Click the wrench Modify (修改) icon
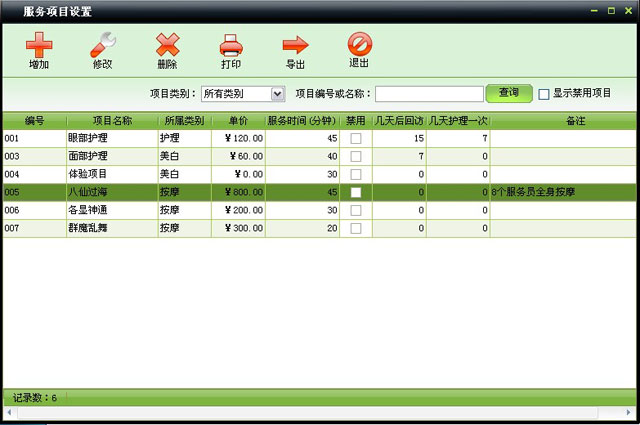Viewport: 640px width, 425px height. [103, 45]
